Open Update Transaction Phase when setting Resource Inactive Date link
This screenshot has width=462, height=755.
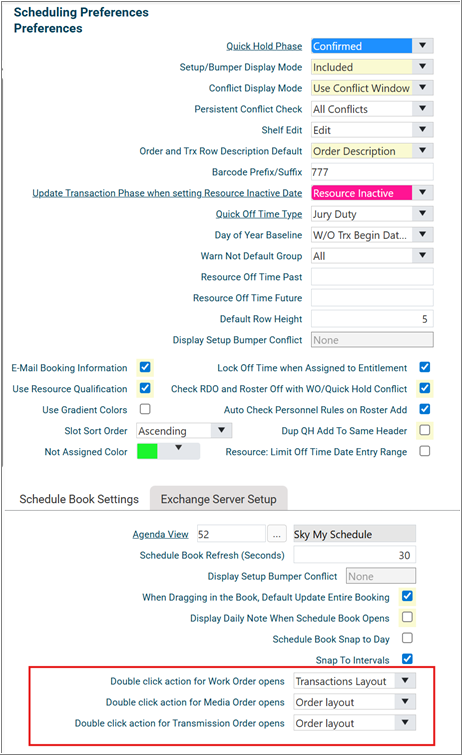[167, 193]
